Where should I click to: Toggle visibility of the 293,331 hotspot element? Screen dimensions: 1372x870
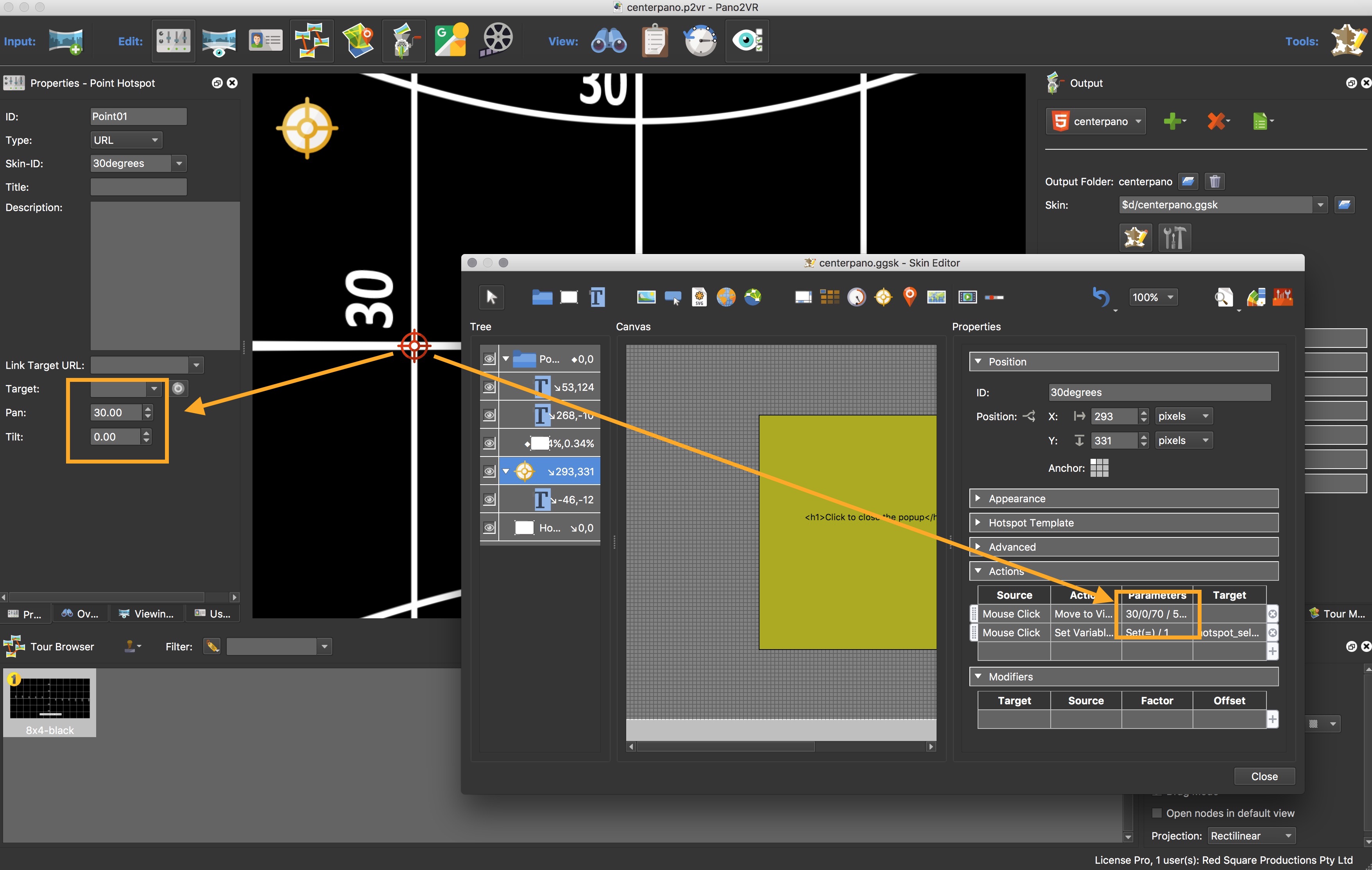point(489,472)
